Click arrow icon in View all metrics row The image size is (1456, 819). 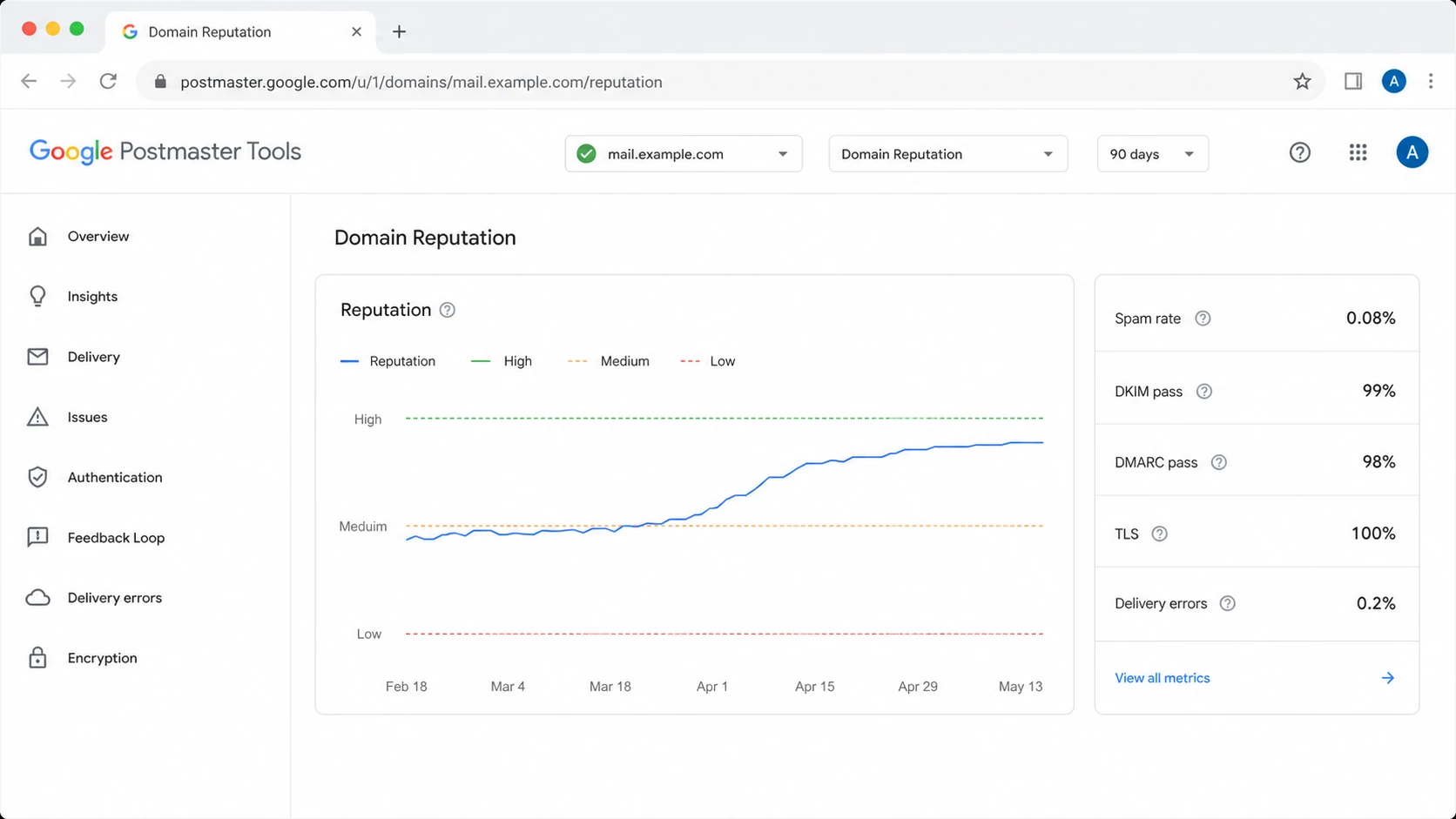pos(1388,678)
